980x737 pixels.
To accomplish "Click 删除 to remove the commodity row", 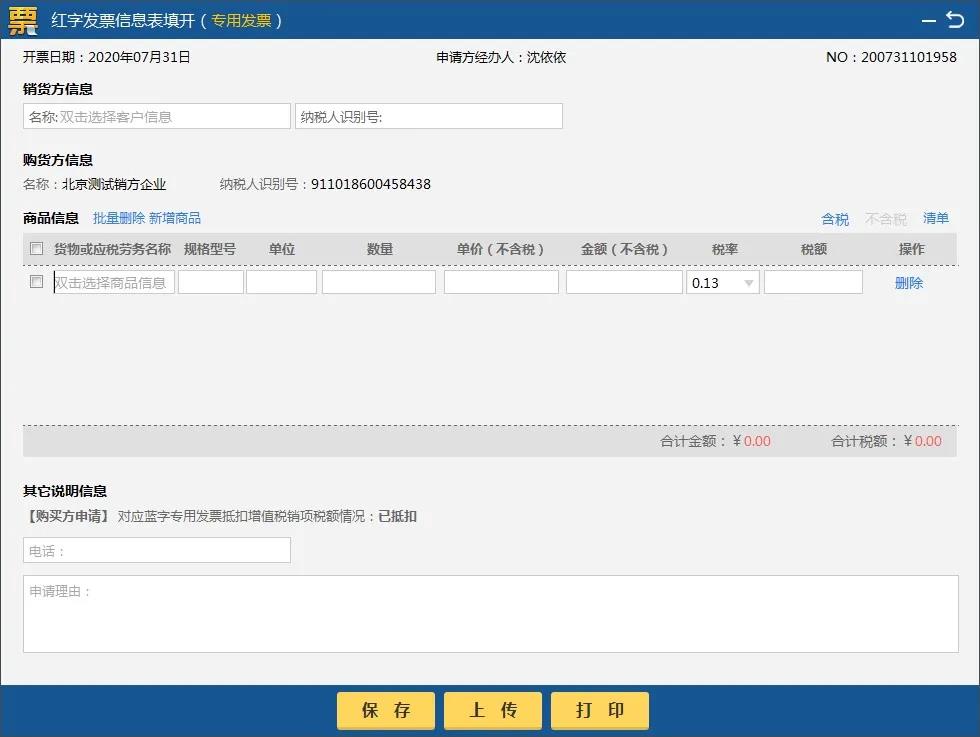I will click(x=909, y=285).
